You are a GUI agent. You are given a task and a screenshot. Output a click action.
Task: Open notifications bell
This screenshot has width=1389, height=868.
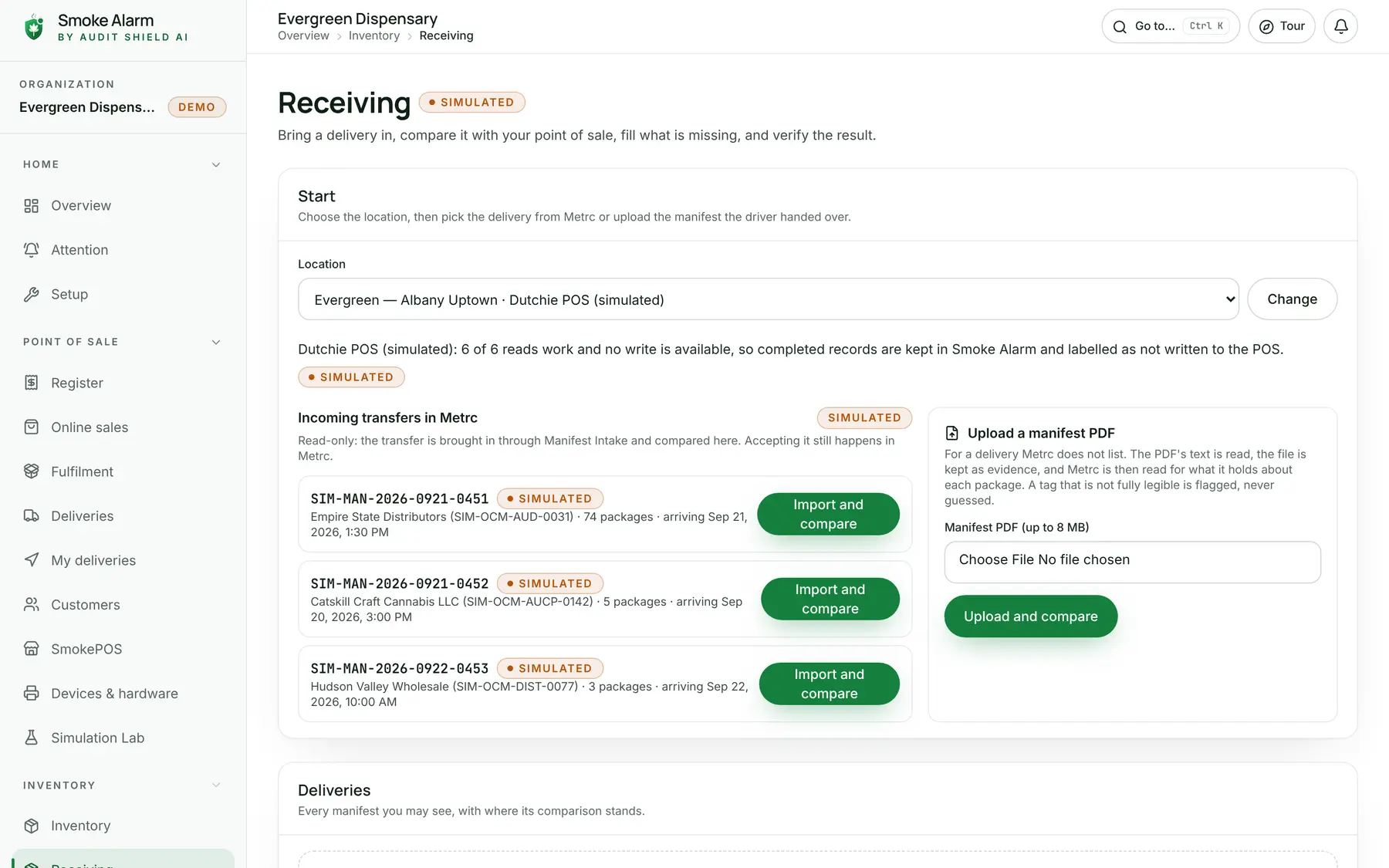pyautogui.click(x=1340, y=26)
